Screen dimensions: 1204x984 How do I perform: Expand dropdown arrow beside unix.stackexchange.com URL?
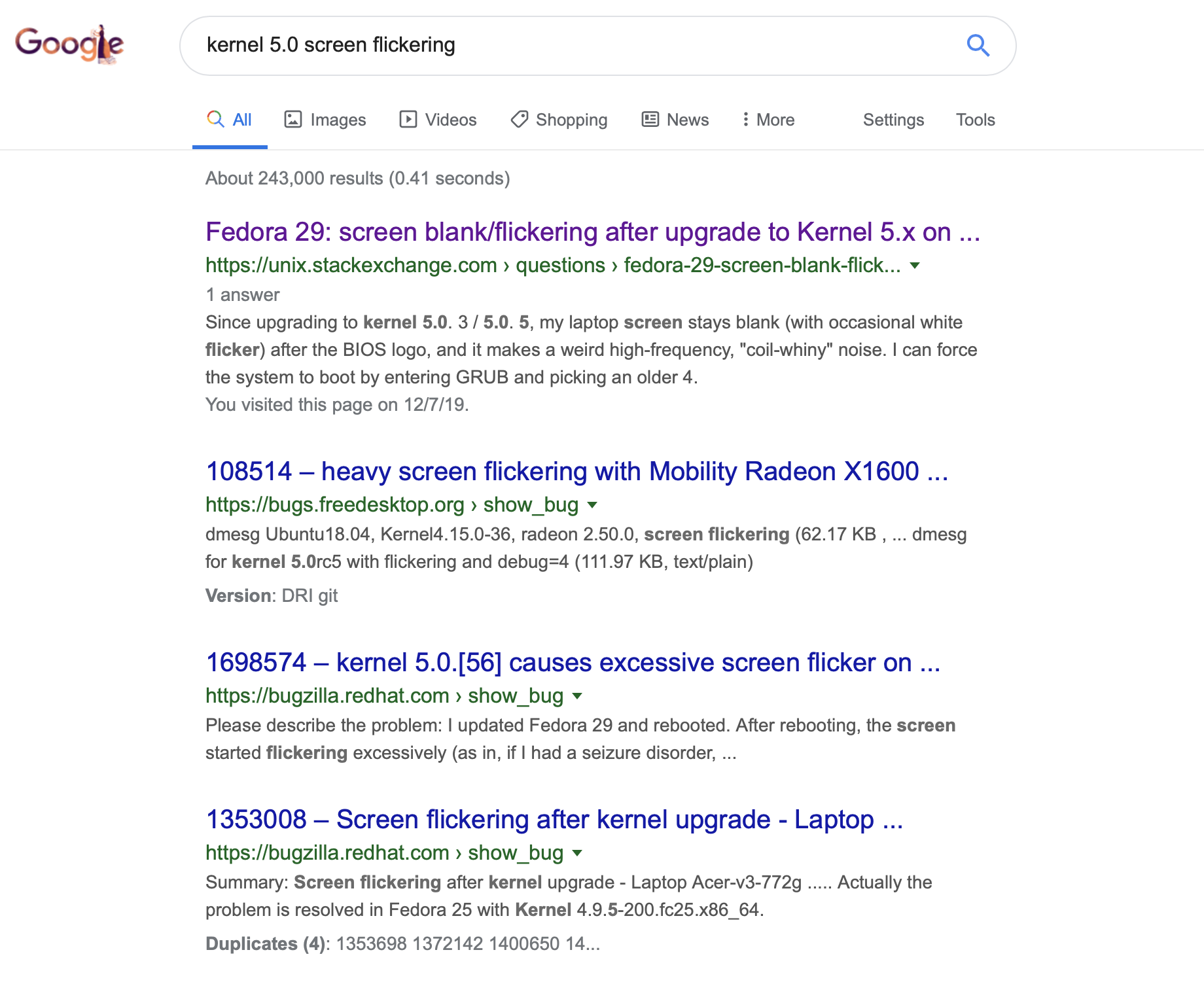[x=915, y=266]
